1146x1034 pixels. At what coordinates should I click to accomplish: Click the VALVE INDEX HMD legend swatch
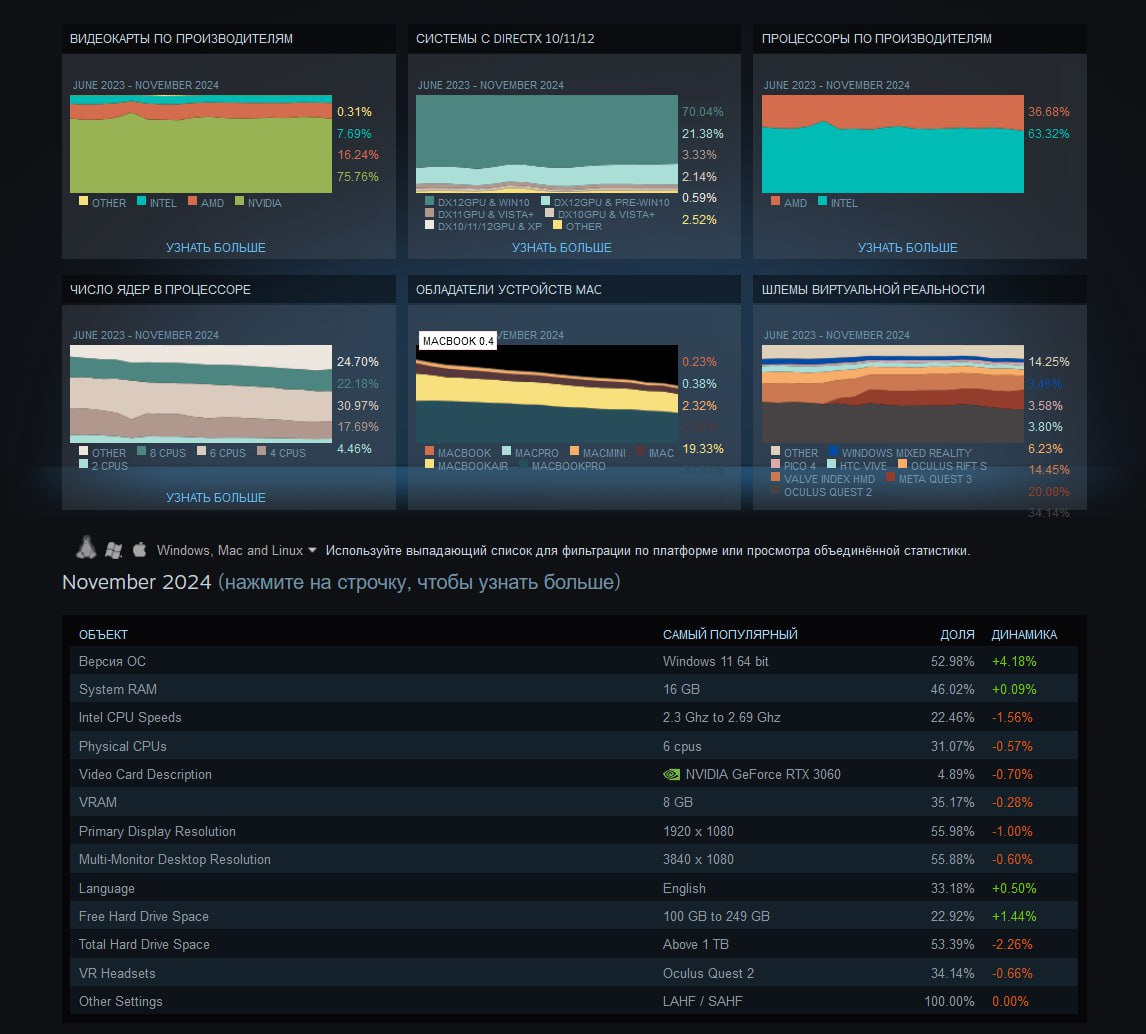pyautogui.click(x=775, y=477)
